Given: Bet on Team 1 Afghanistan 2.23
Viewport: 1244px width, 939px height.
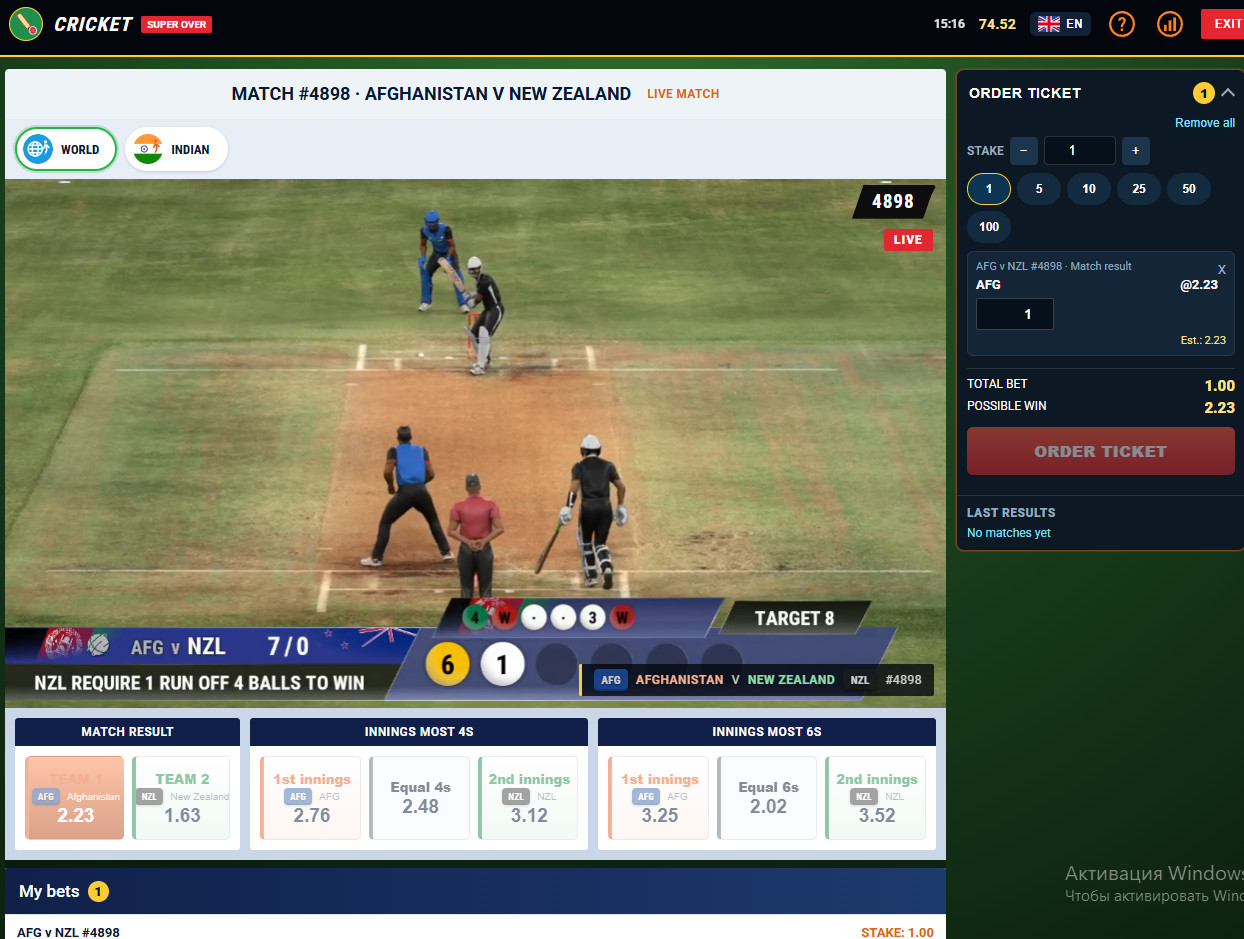Looking at the screenshot, I should tap(75, 798).
